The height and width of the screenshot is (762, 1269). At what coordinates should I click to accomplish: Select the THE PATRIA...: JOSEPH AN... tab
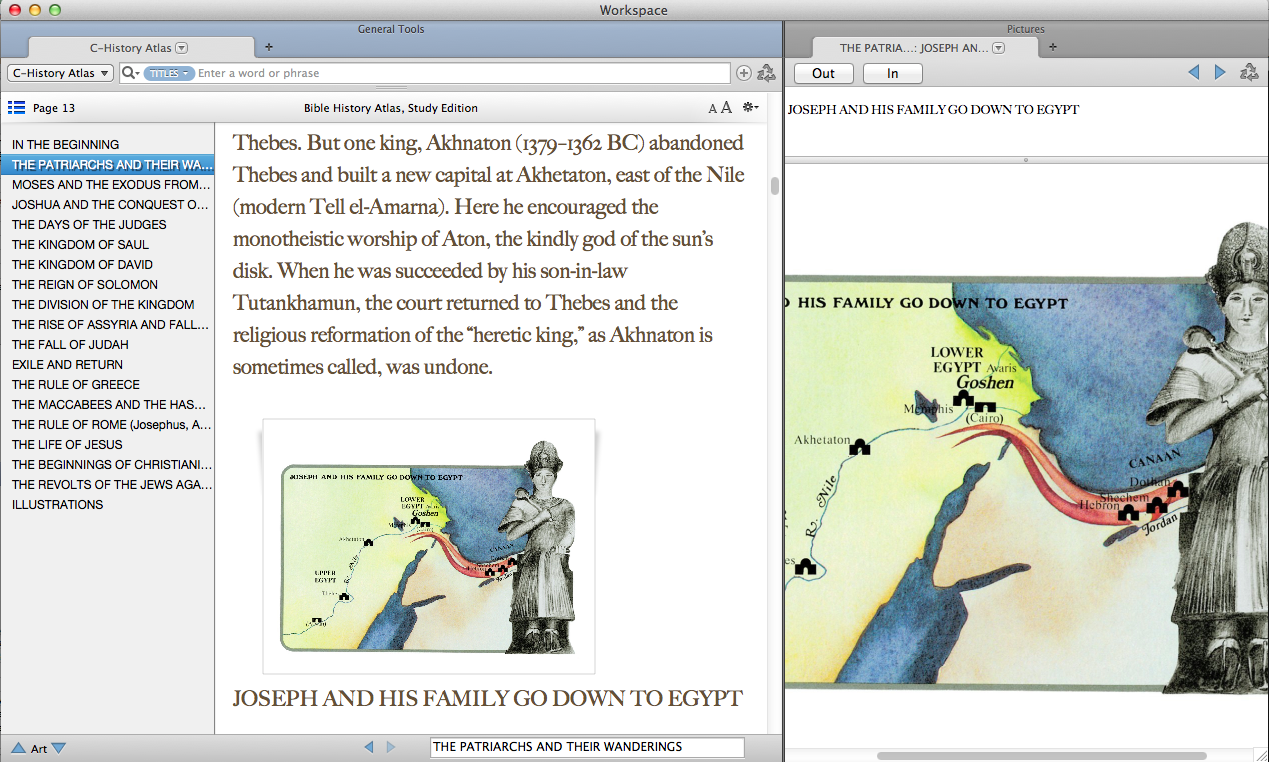[924, 47]
